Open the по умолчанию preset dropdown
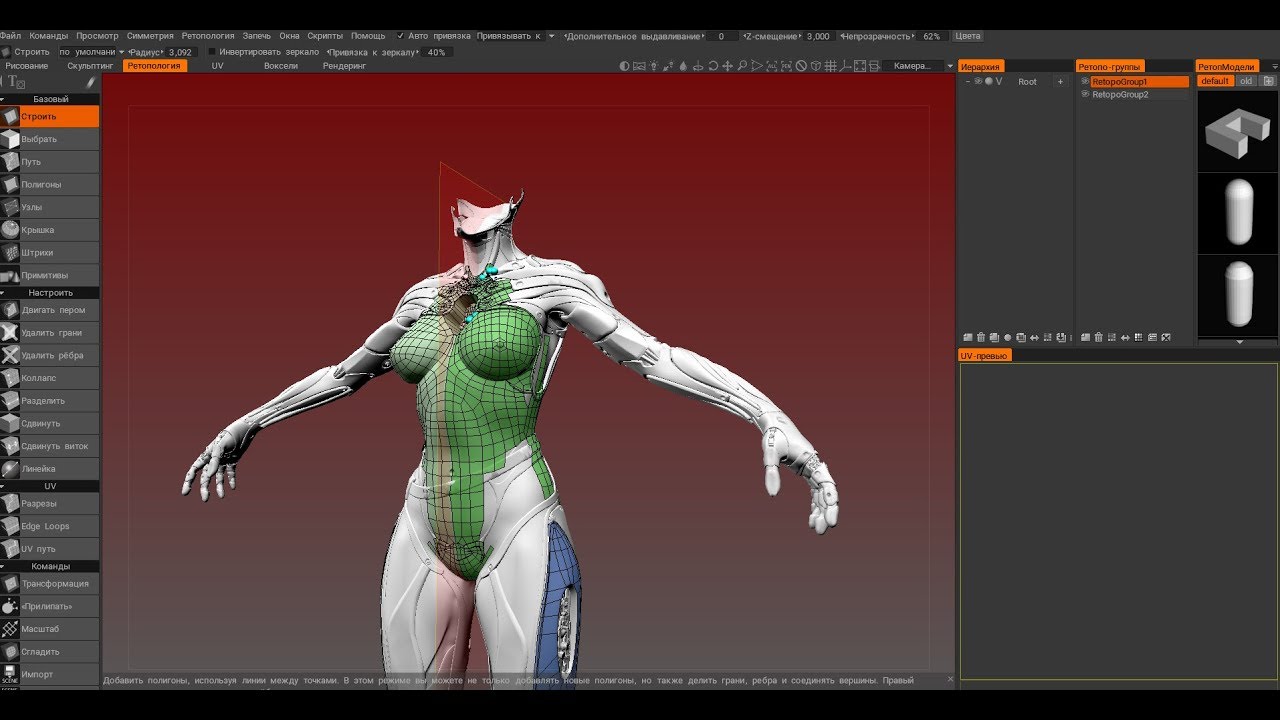The image size is (1280, 720). 91,52
